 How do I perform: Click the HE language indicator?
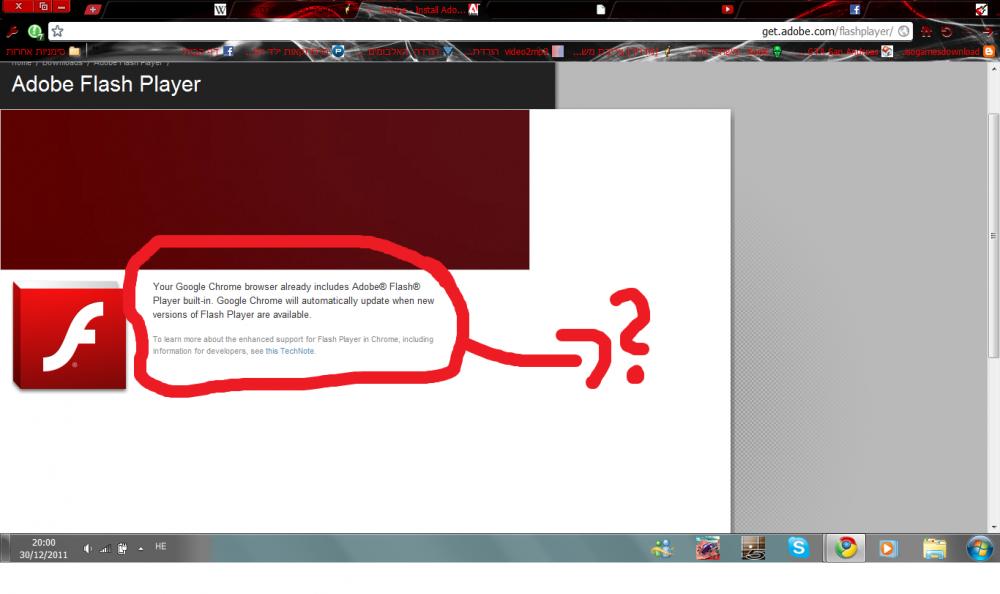pyautogui.click(x=161, y=547)
